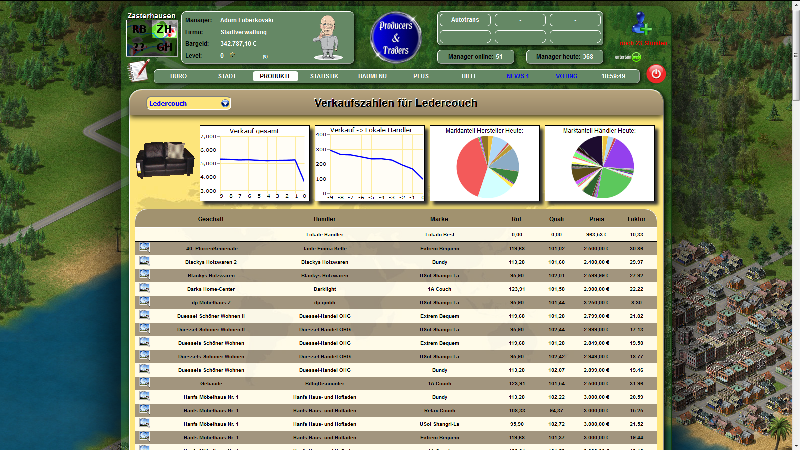Select the ?? map quadrant
This screenshot has height=450, width=800.
(x=139, y=47)
